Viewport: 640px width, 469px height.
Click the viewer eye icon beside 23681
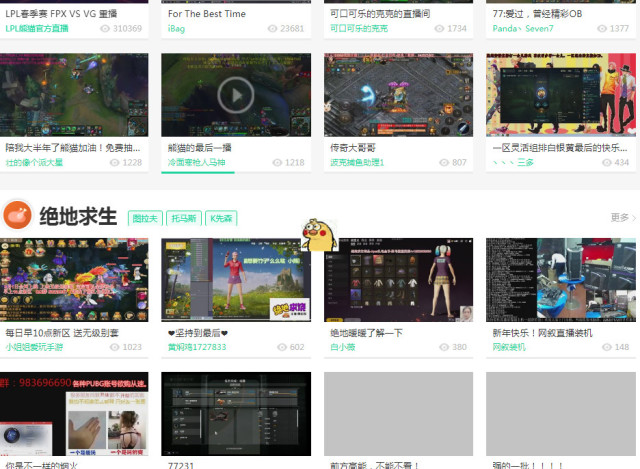tap(272, 29)
